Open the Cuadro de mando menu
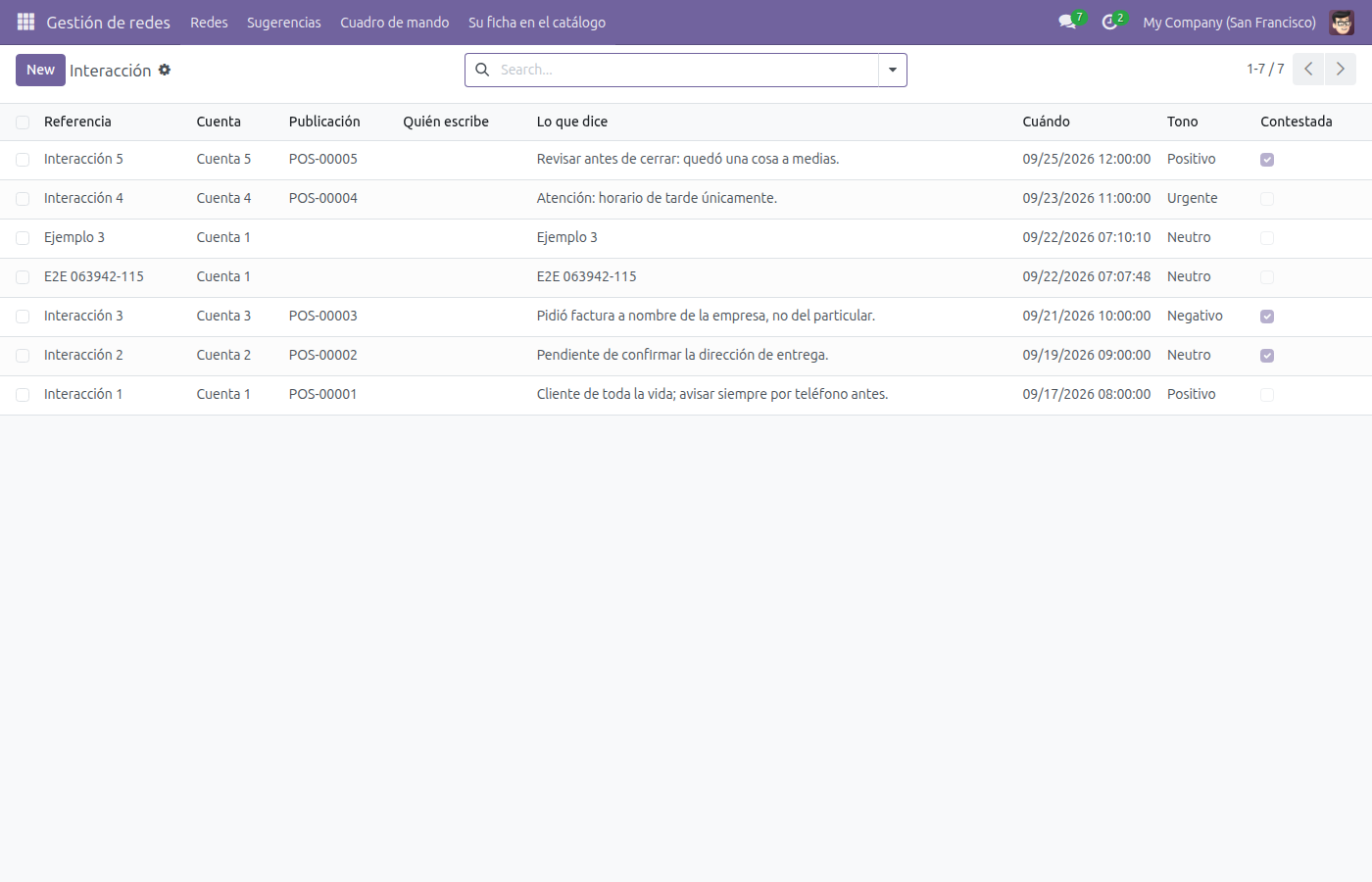Screen dimensions: 1372x882 tap(395, 22)
